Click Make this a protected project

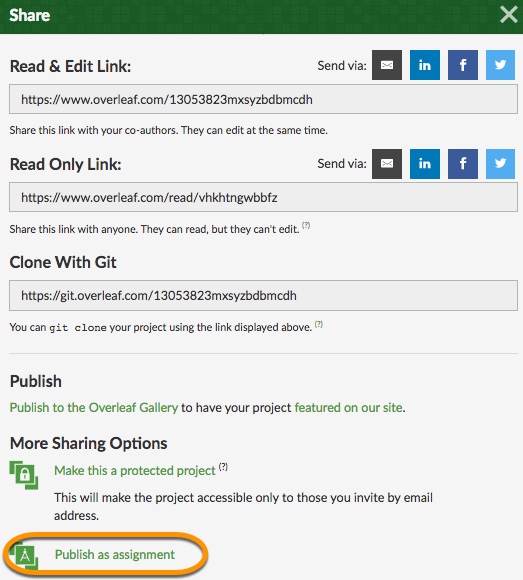135,471
